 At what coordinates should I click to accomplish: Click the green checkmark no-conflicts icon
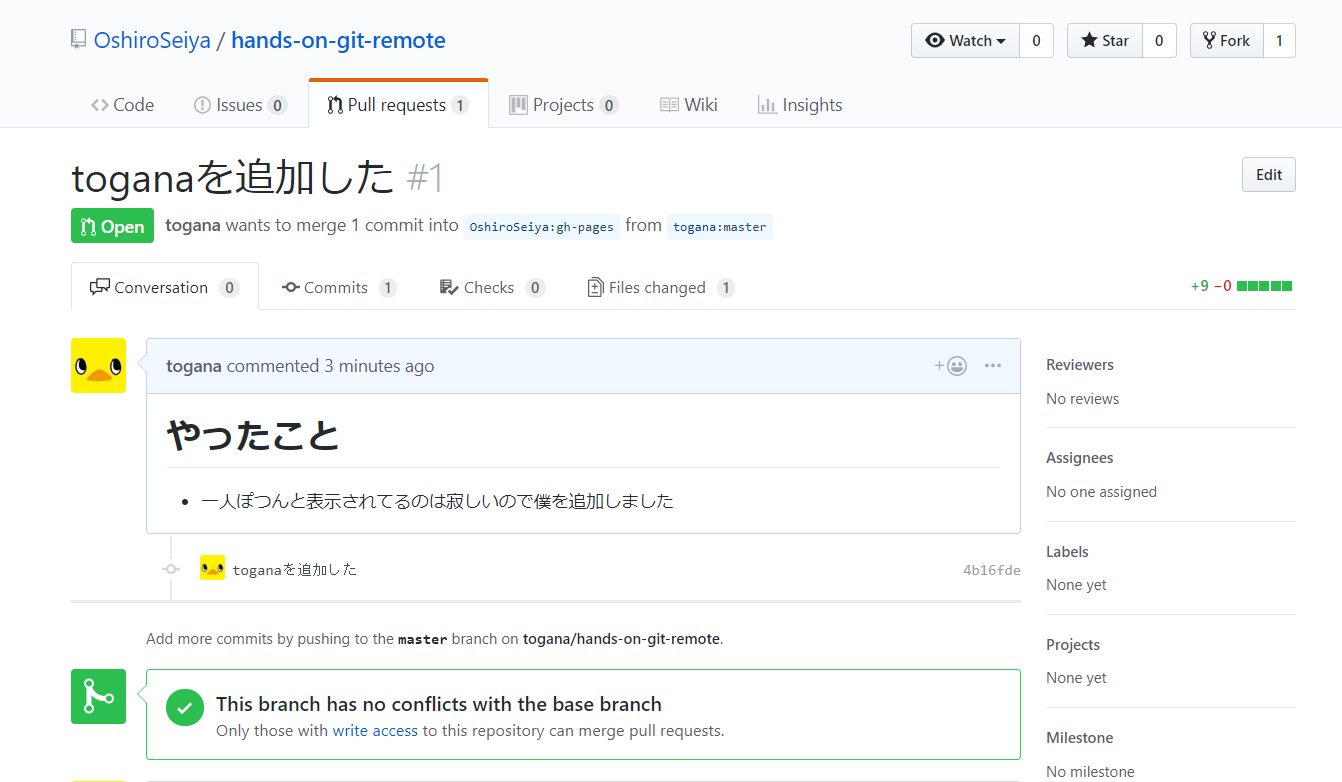185,707
